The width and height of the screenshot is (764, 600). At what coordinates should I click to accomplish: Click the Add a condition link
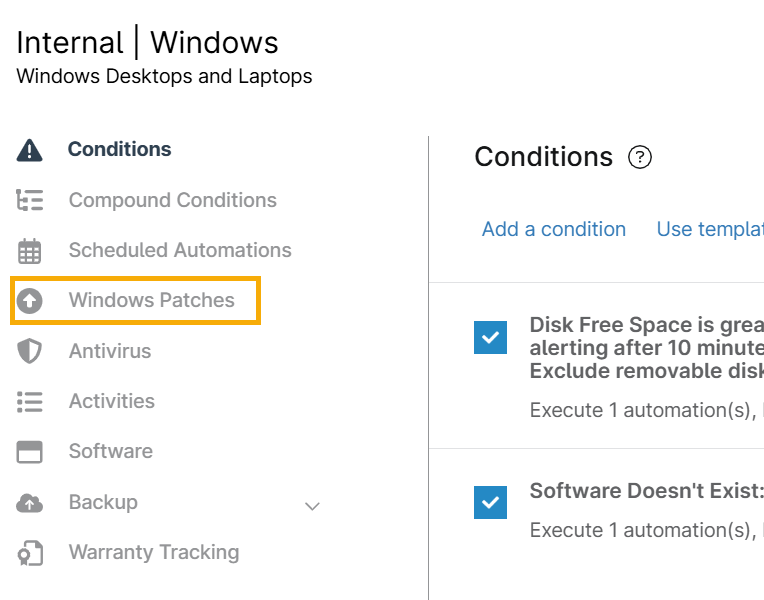pyautogui.click(x=554, y=229)
